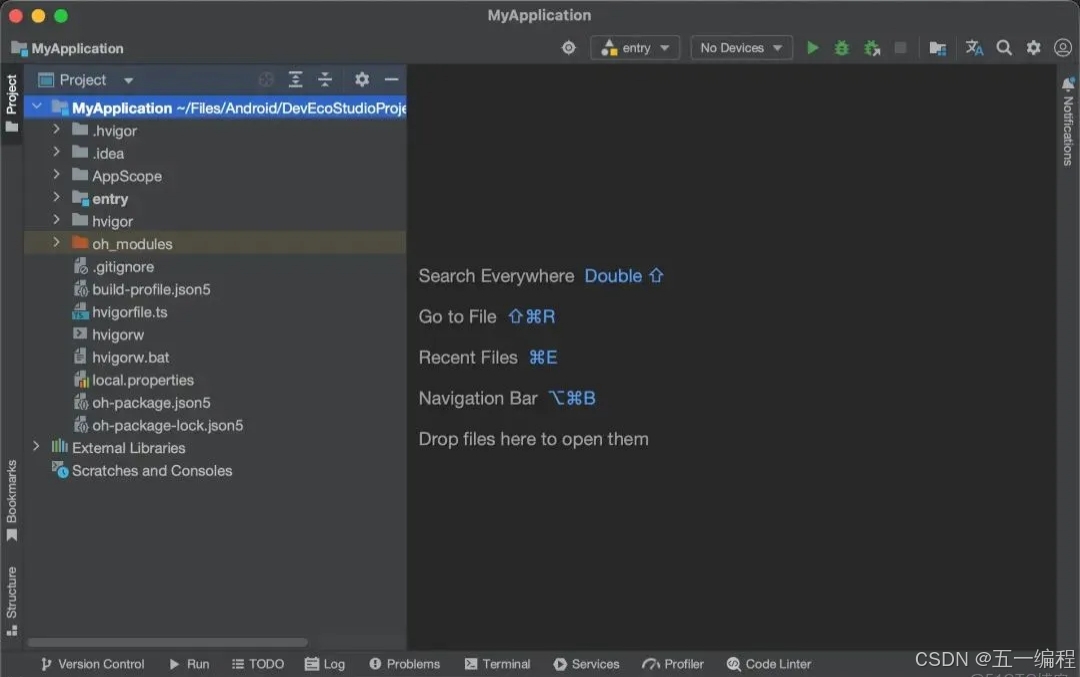
Task: Open the Version Control tab
Action: [x=92, y=664]
